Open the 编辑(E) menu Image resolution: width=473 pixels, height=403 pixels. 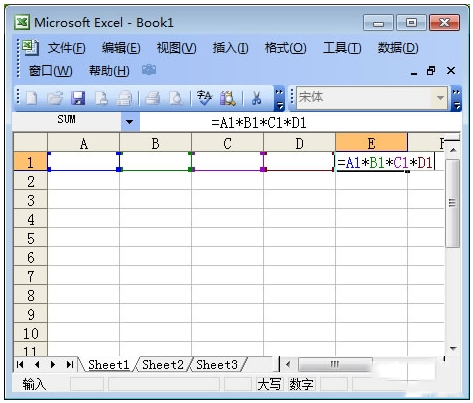click(x=121, y=48)
